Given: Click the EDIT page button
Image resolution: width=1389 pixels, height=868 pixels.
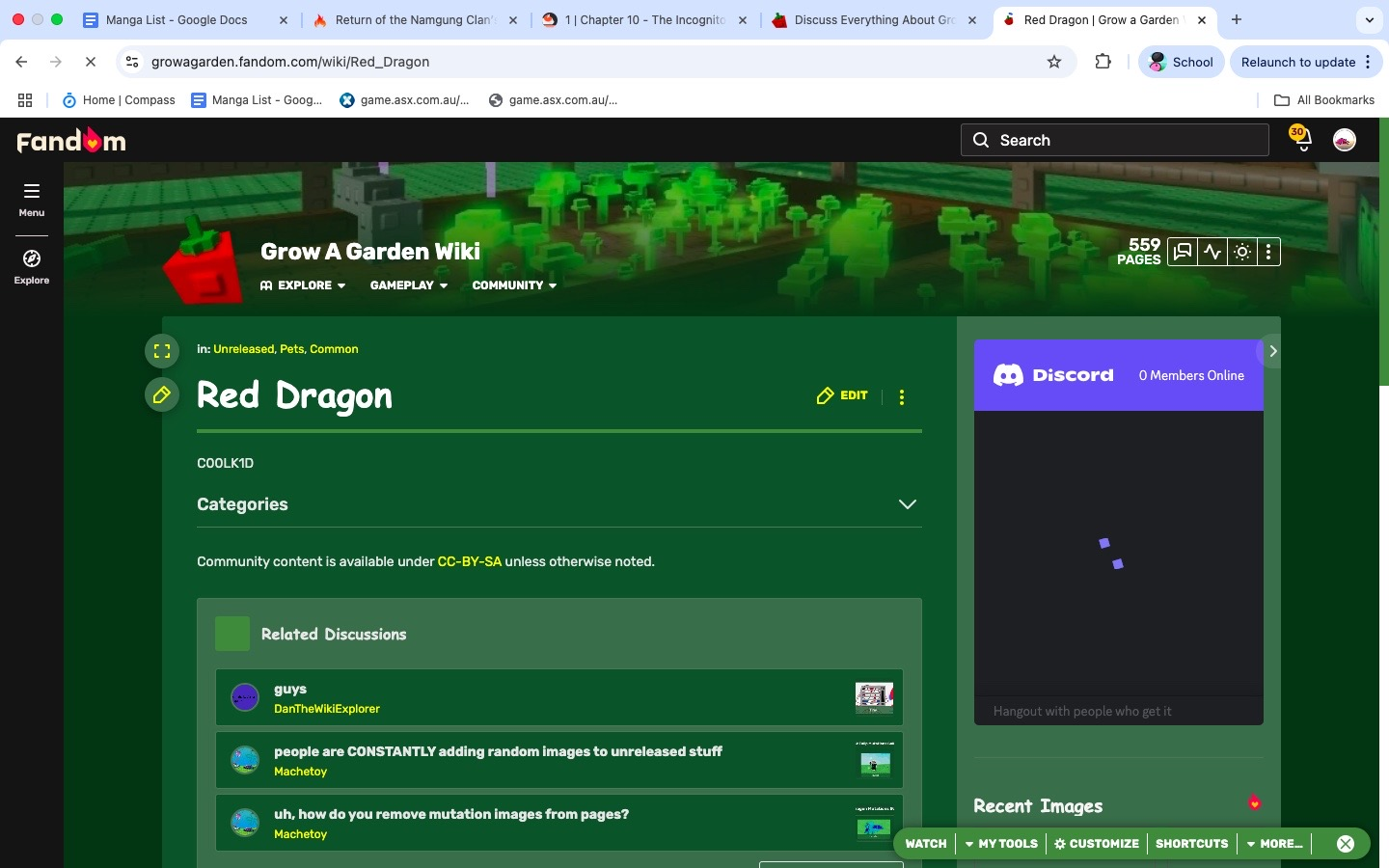Looking at the screenshot, I should [x=842, y=395].
